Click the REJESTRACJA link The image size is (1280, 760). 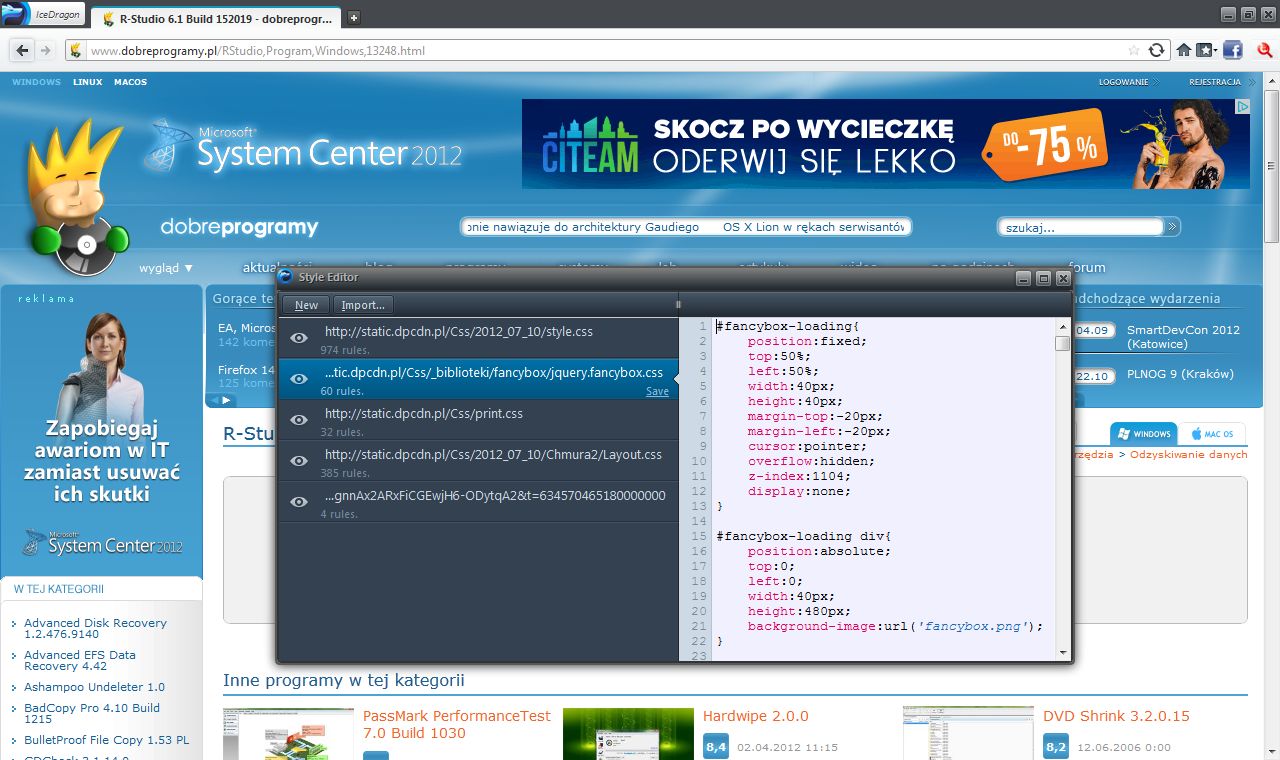pyautogui.click(x=1214, y=82)
